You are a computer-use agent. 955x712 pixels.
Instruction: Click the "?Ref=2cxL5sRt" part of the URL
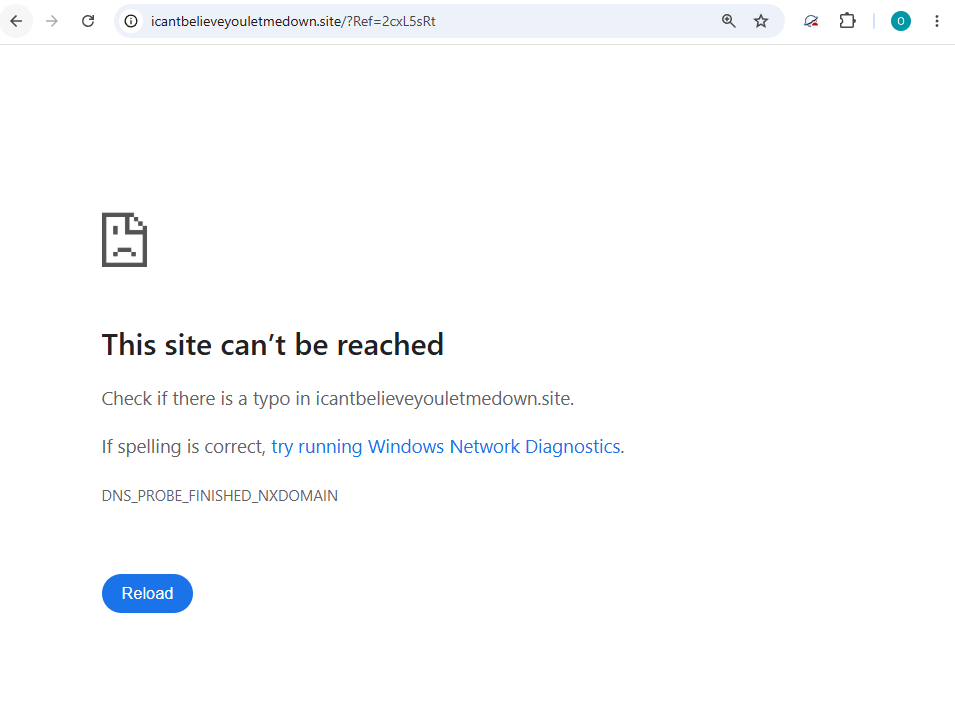tap(391, 21)
